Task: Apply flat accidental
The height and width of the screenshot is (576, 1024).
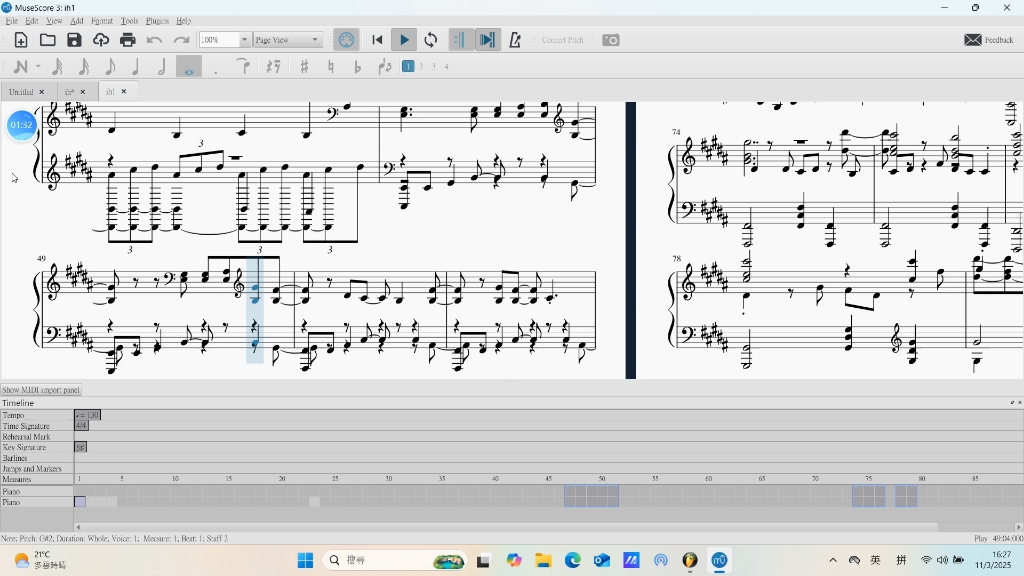Action: [x=357, y=67]
